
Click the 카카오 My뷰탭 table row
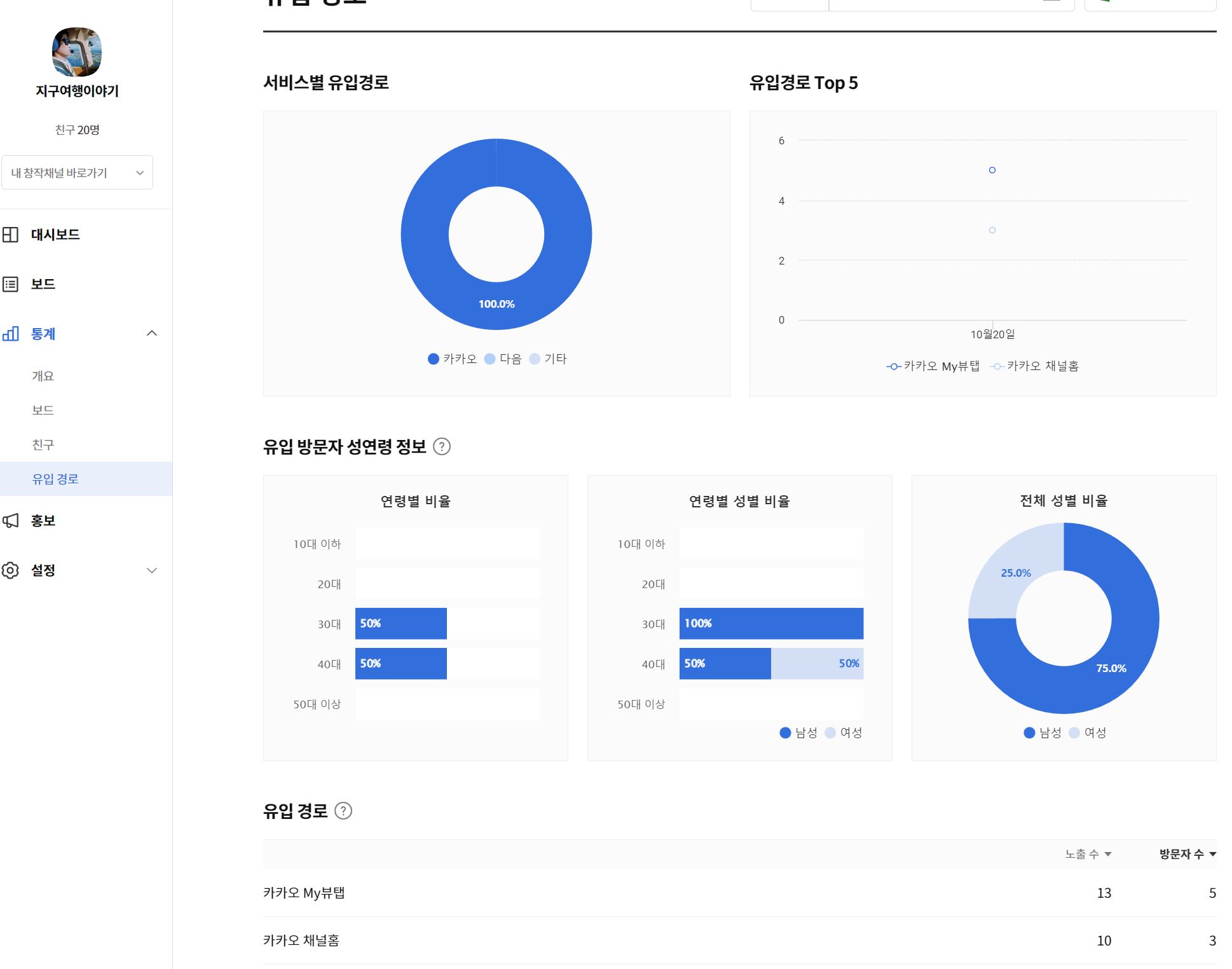(x=304, y=893)
